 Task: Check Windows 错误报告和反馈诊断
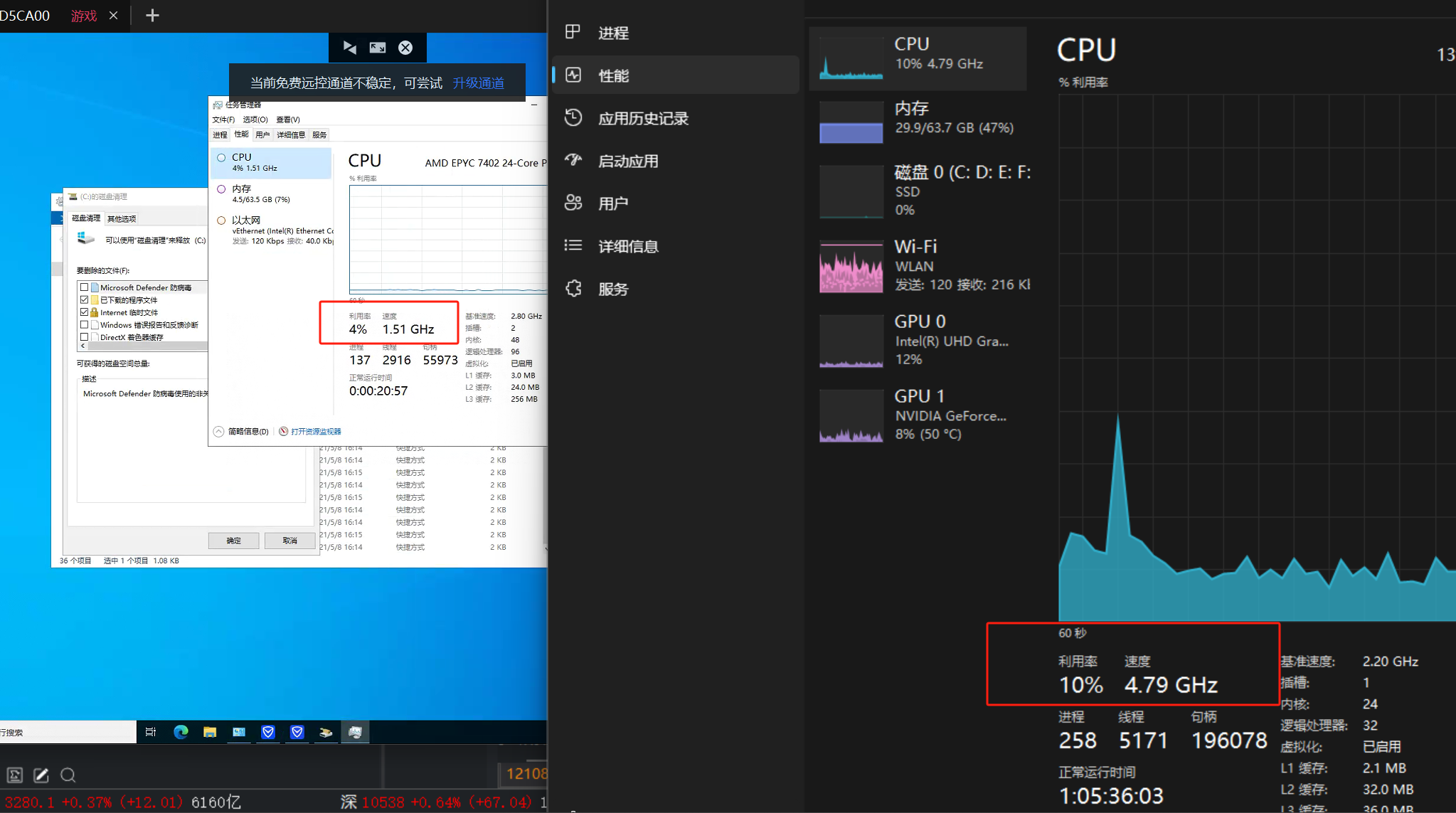coord(85,325)
